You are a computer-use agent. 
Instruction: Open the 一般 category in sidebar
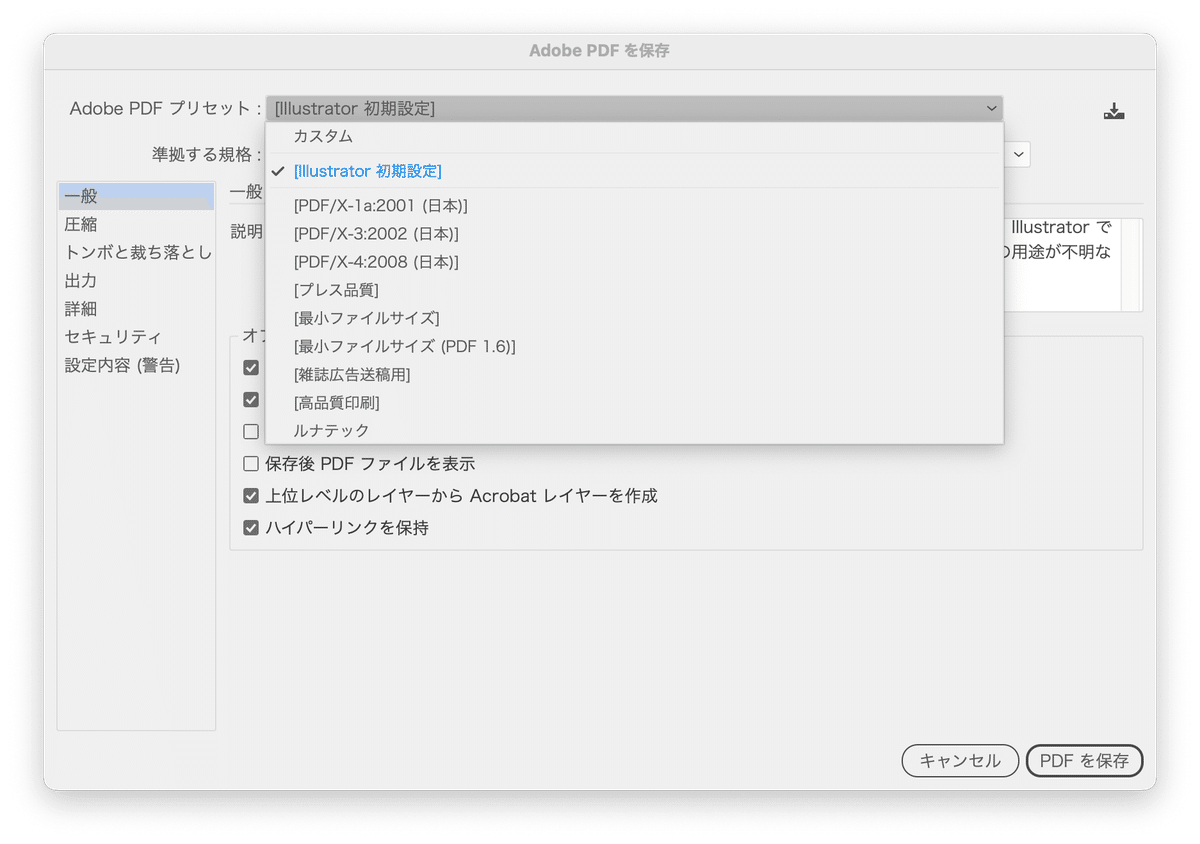136,196
